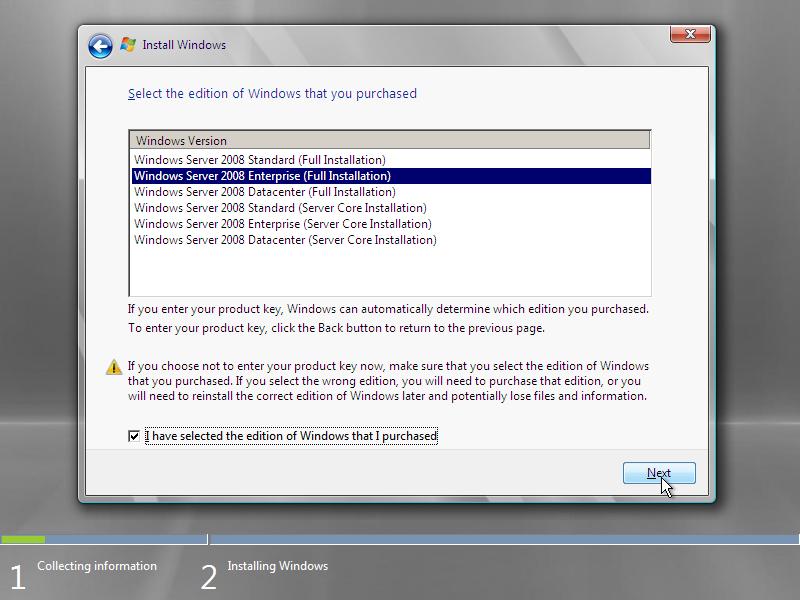
Task: Toggle 'I have selected the edition' checkbox
Action: [134, 436]
